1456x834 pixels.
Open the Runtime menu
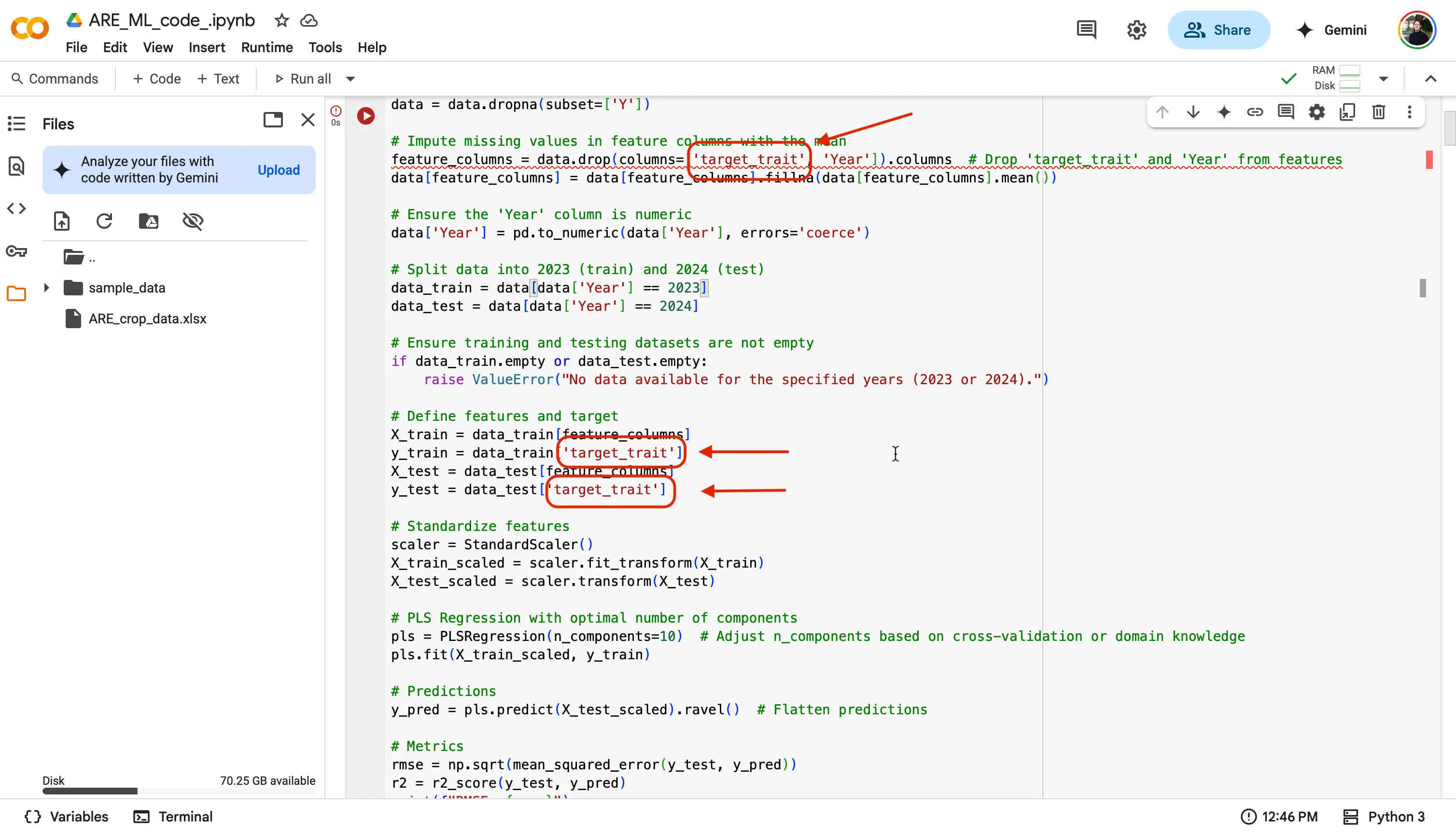(x=267, y=48)
